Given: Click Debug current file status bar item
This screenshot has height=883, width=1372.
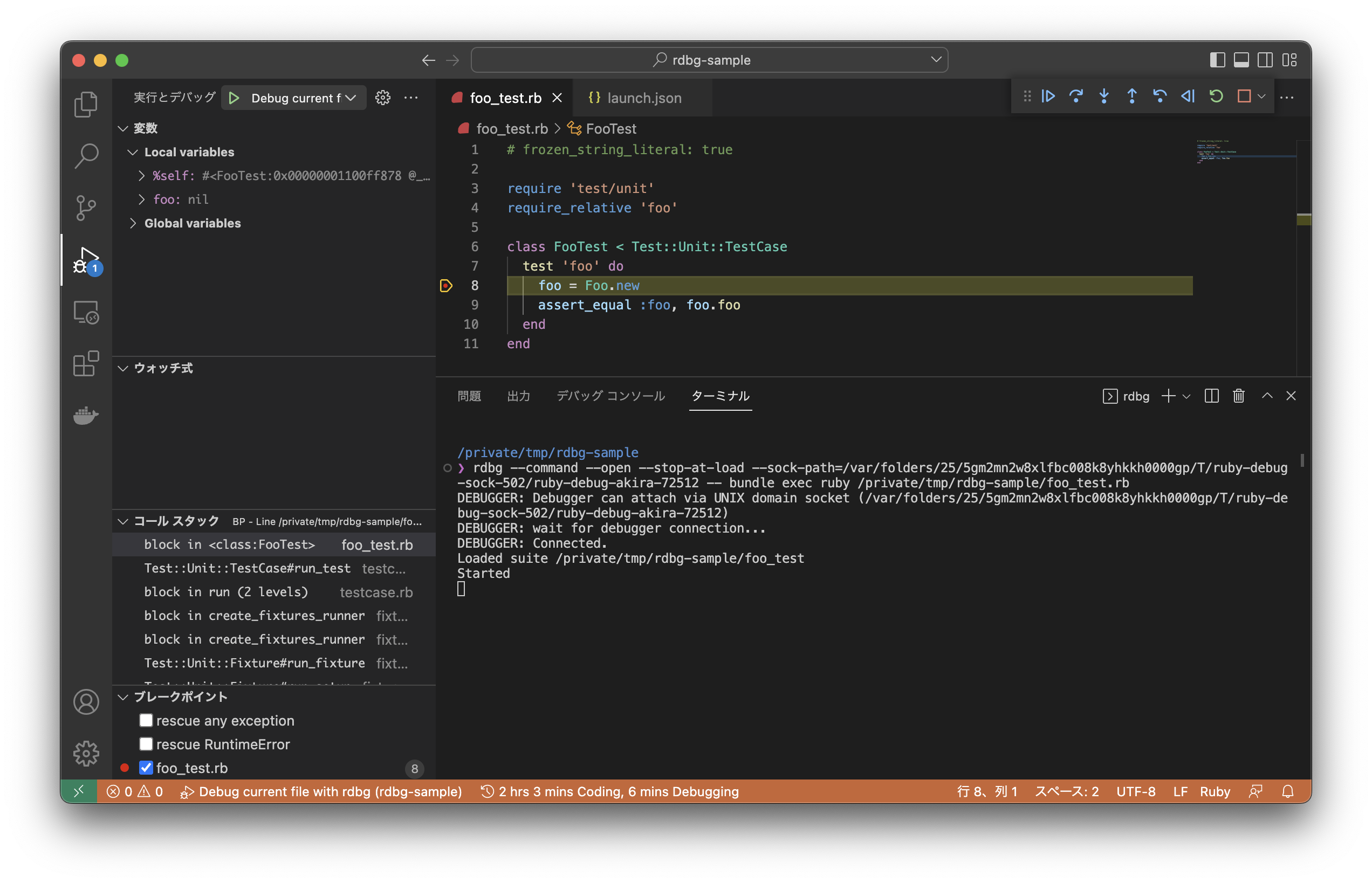Looking at the screenshot, I should point(321,791).
